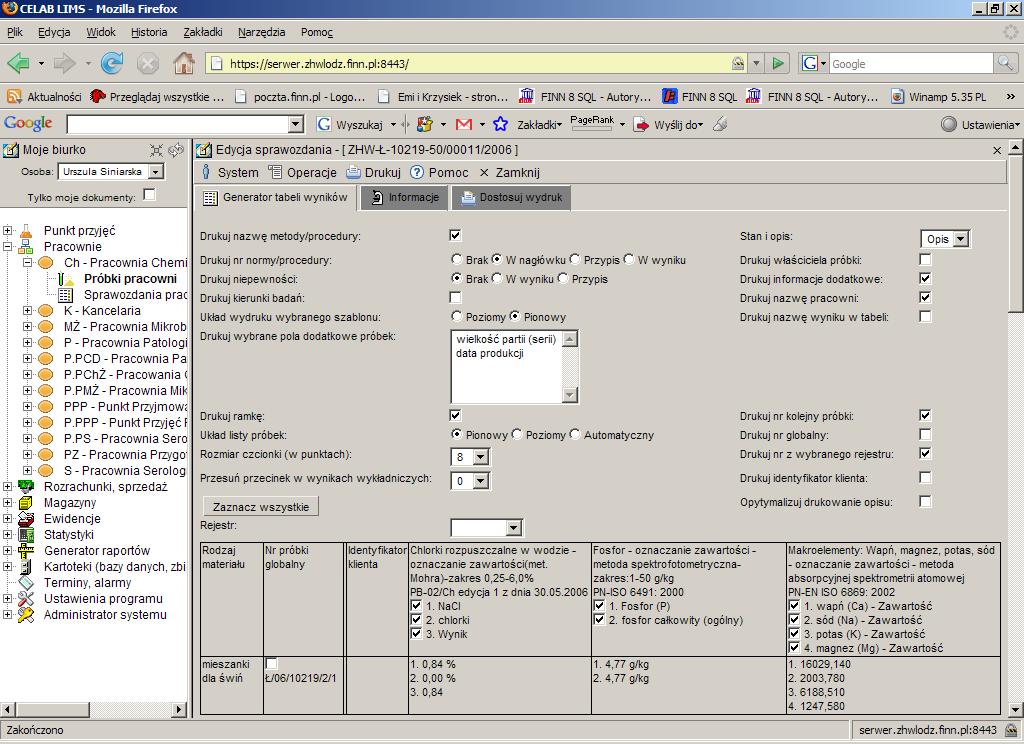This screenshot has width=1024, height=744.
Task: Click the Sprawozdania prac table icon
Action: (x=66, y=295)
